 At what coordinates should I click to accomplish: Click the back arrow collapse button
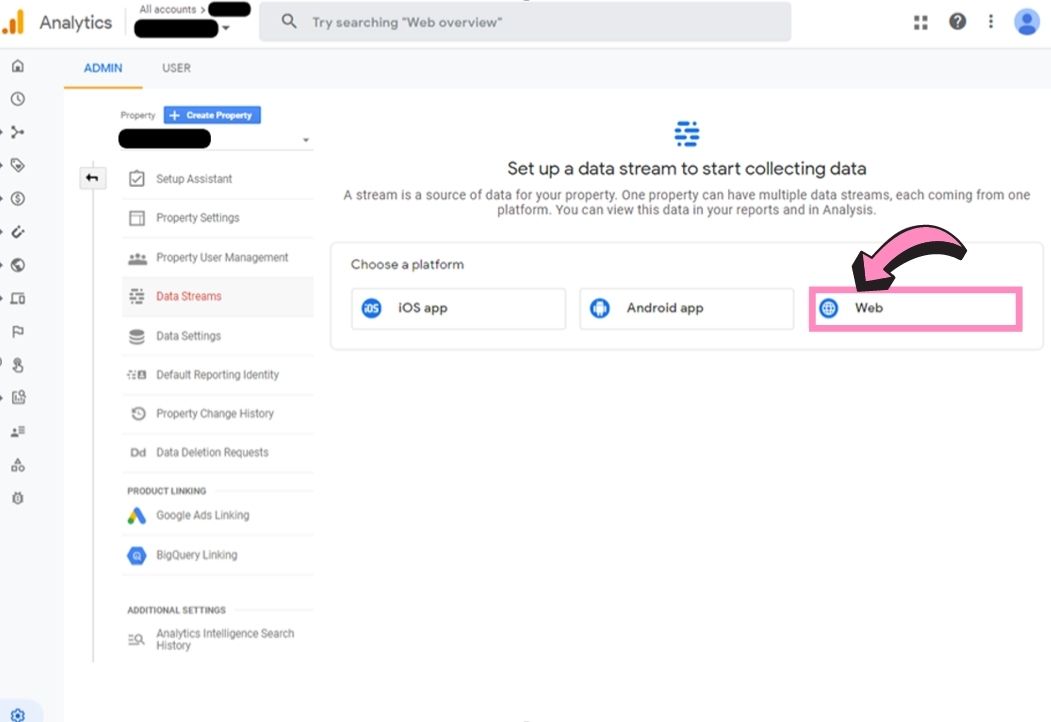pyautogui.click(x=92, y=178)
